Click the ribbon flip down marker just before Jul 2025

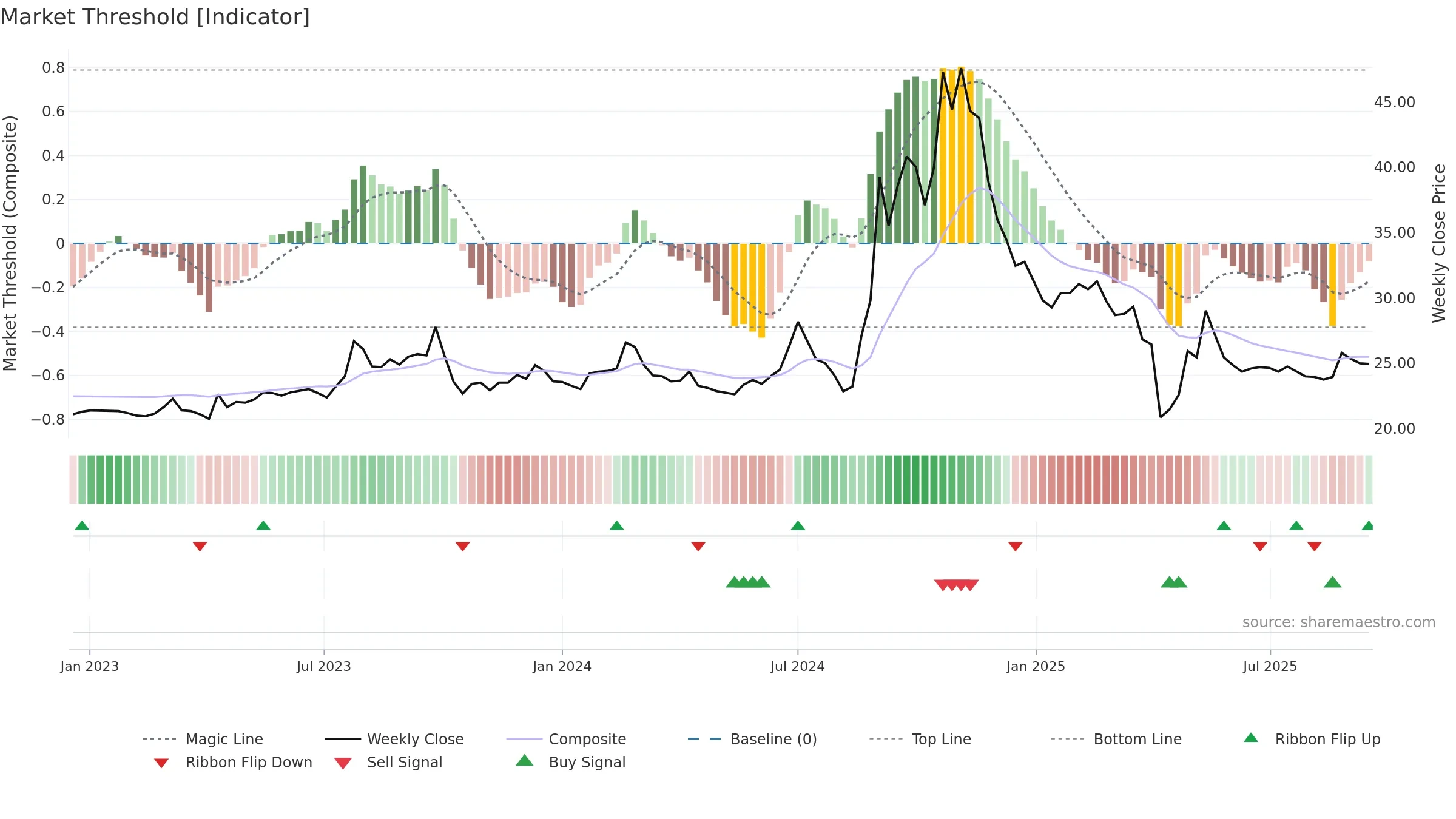point(1260,547)
